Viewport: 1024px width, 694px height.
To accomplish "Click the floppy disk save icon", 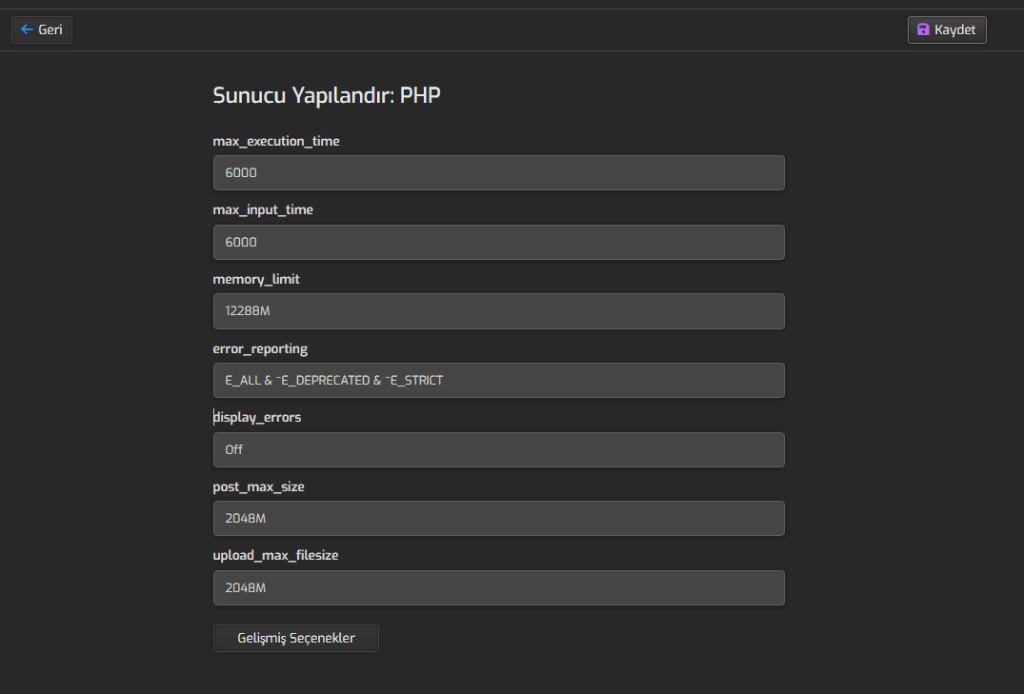I will tap(923, 30).
